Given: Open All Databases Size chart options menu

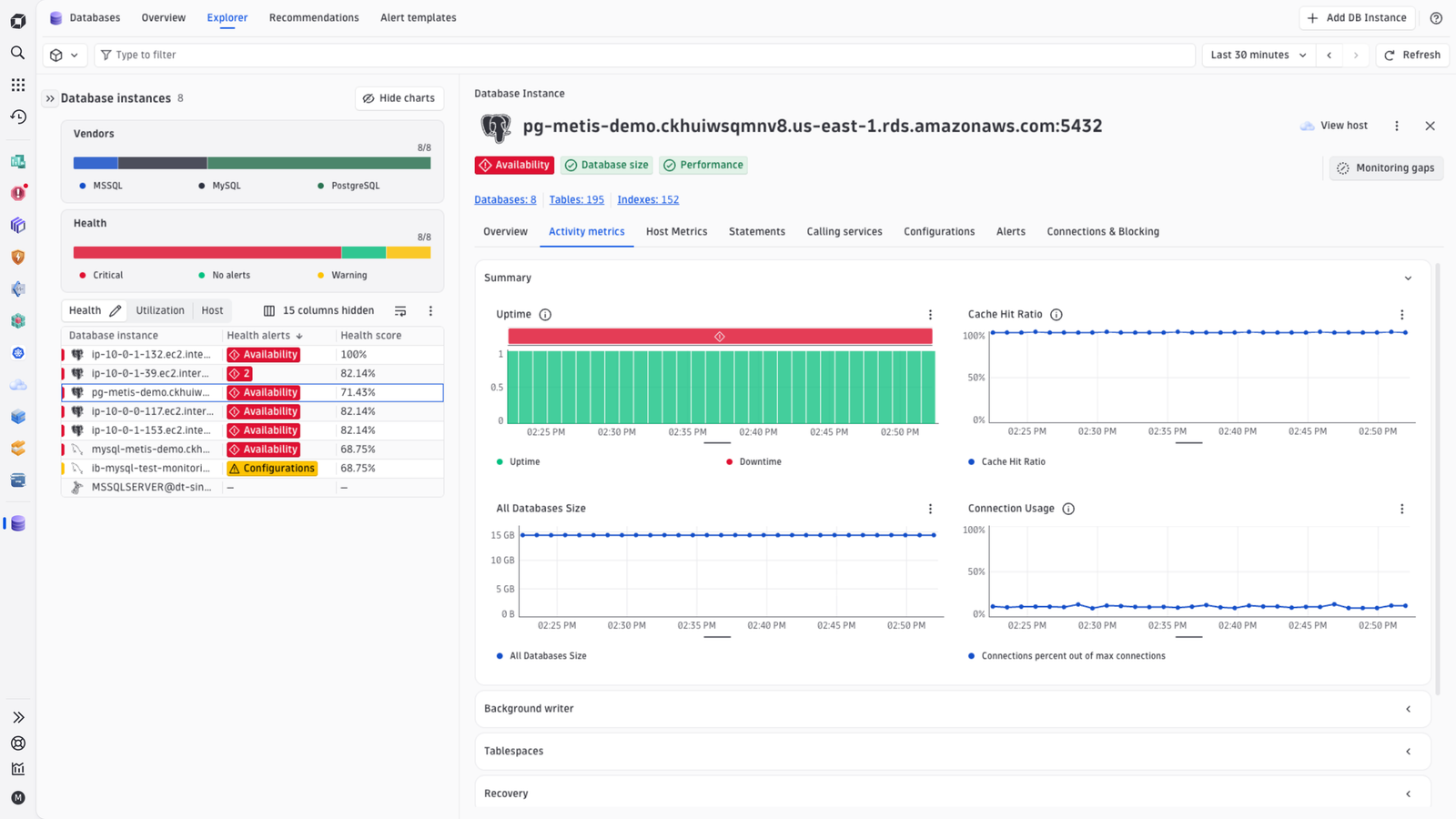Looking at the screenshot, I should point(930,509).
